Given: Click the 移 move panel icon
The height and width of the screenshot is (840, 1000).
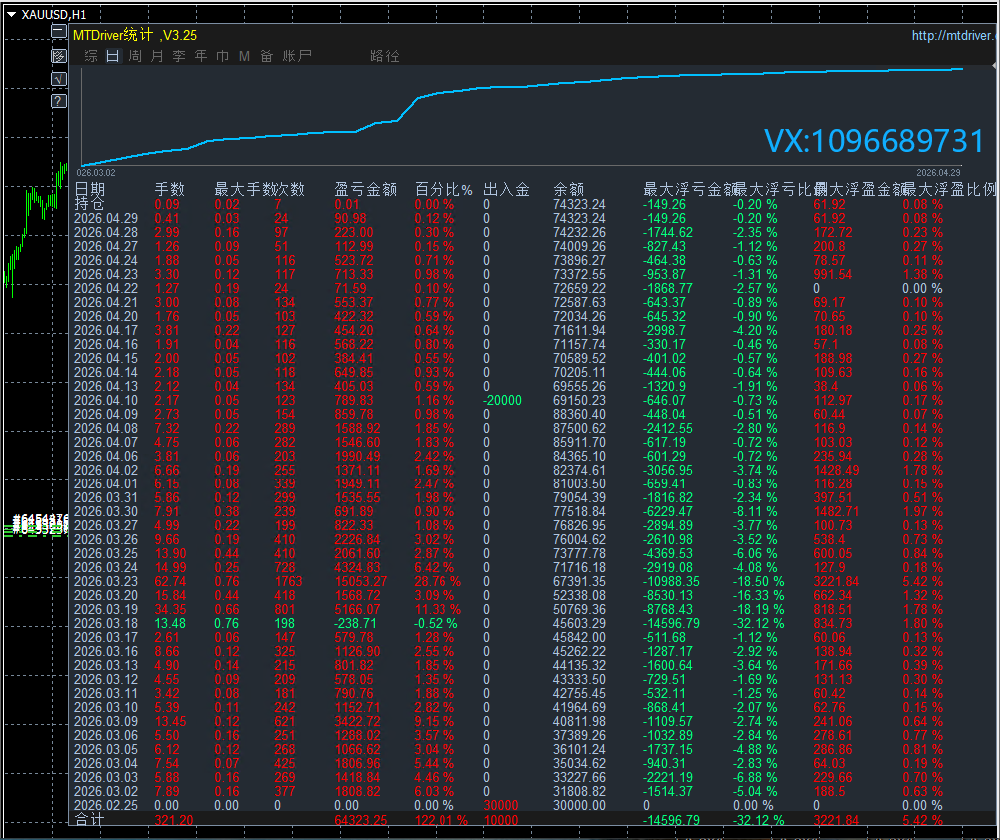Looking at the screenshot, I should [x=59, y=56].
